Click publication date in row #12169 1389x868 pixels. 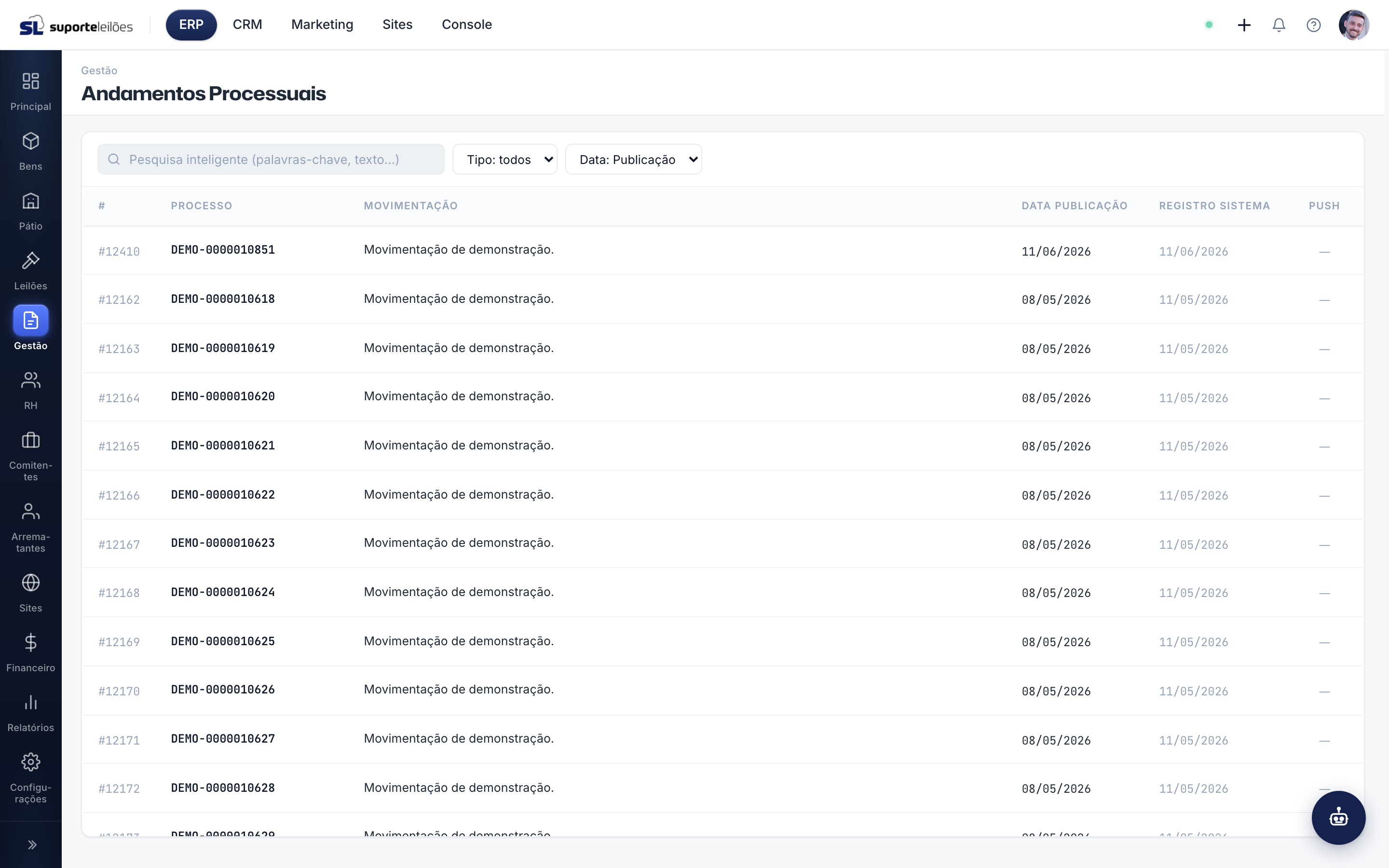click(1056, 642)
